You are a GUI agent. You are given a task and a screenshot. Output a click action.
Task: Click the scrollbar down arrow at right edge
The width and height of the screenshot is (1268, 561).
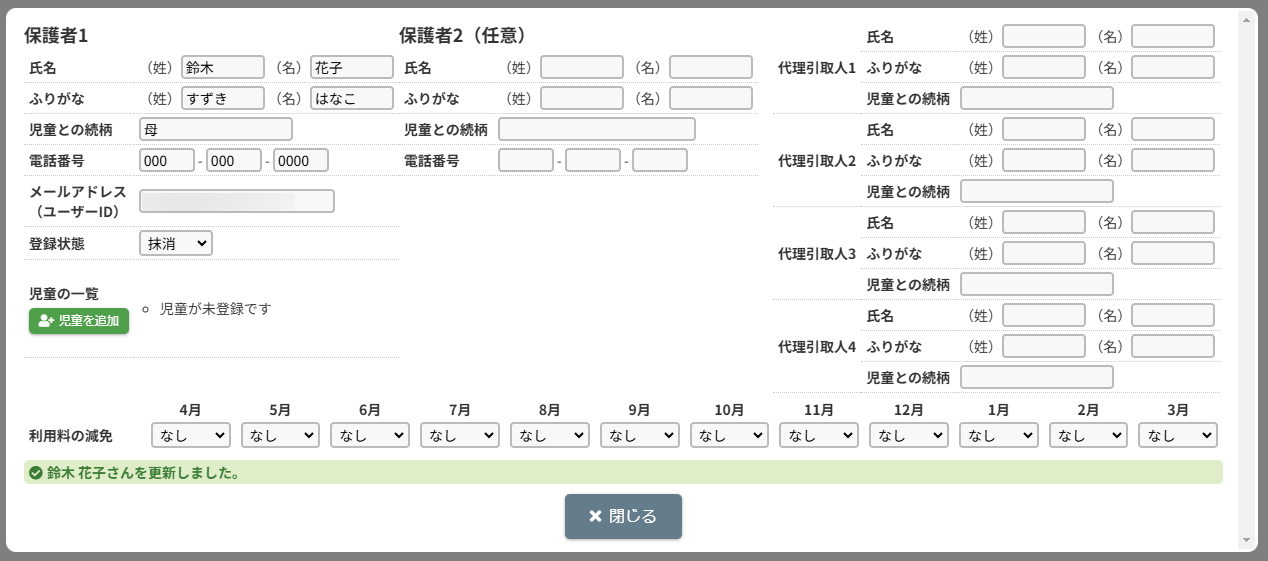pos(1248,541)
